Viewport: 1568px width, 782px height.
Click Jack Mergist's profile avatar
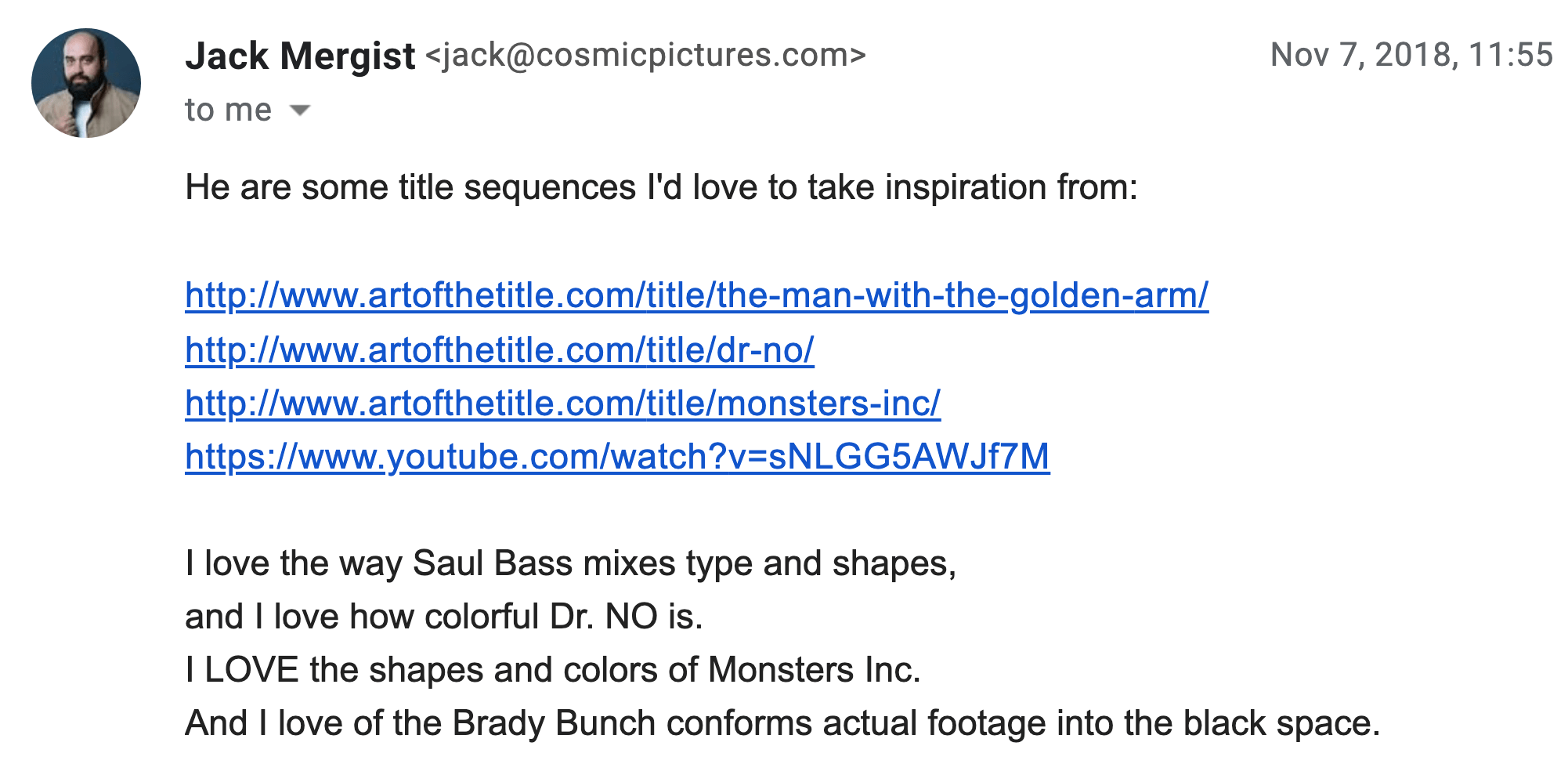click(86, 83)
